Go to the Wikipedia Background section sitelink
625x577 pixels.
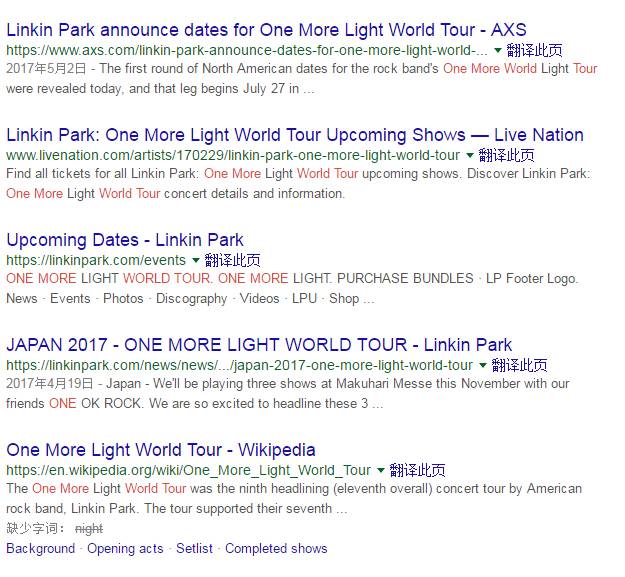[40, 548]
